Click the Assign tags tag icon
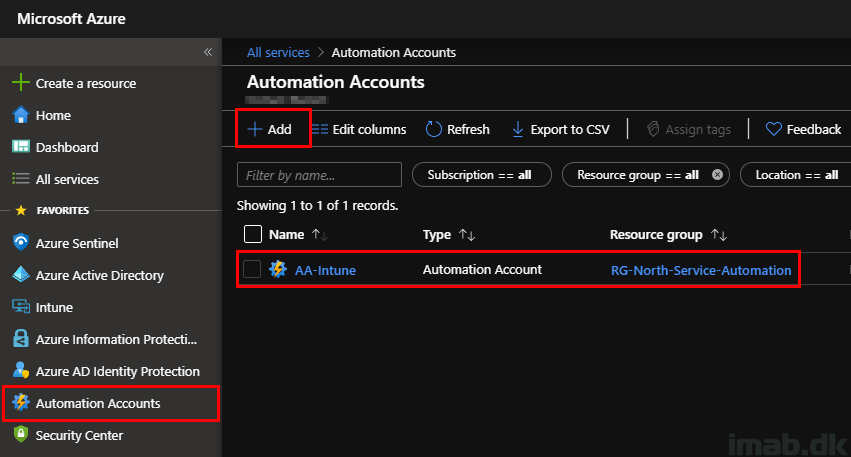The height and width of the screenshot is (457, 851). [x=653, y=129]
